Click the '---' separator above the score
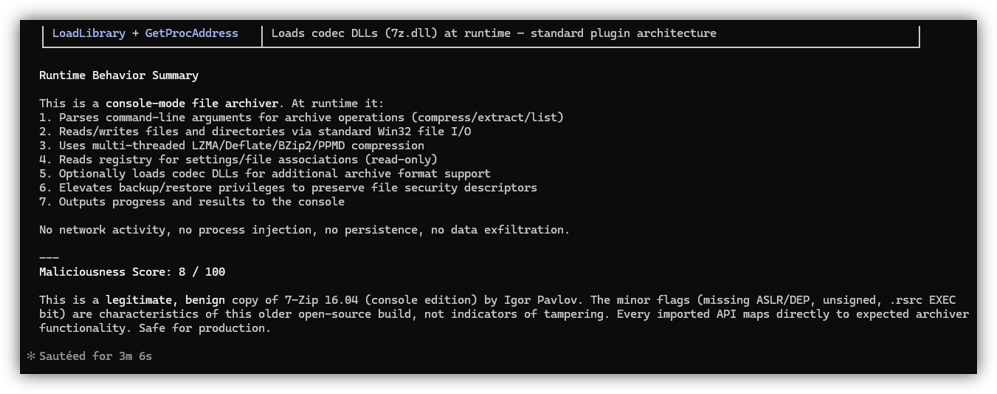Image resolution: width=997 pixels, height=394 pixels. click(x=49, y=258)
